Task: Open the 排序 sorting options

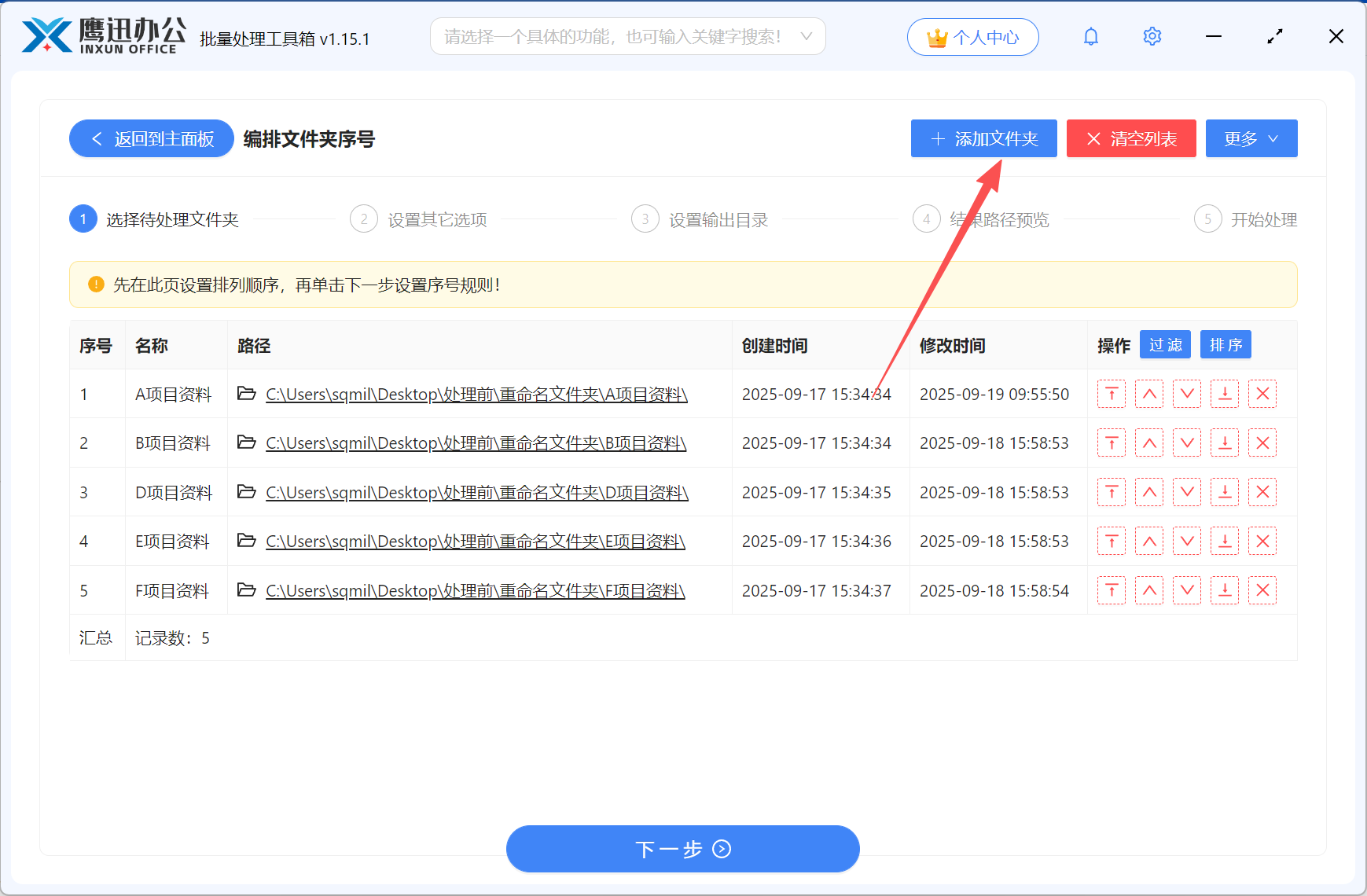Action: click(x=1225, y=344)
